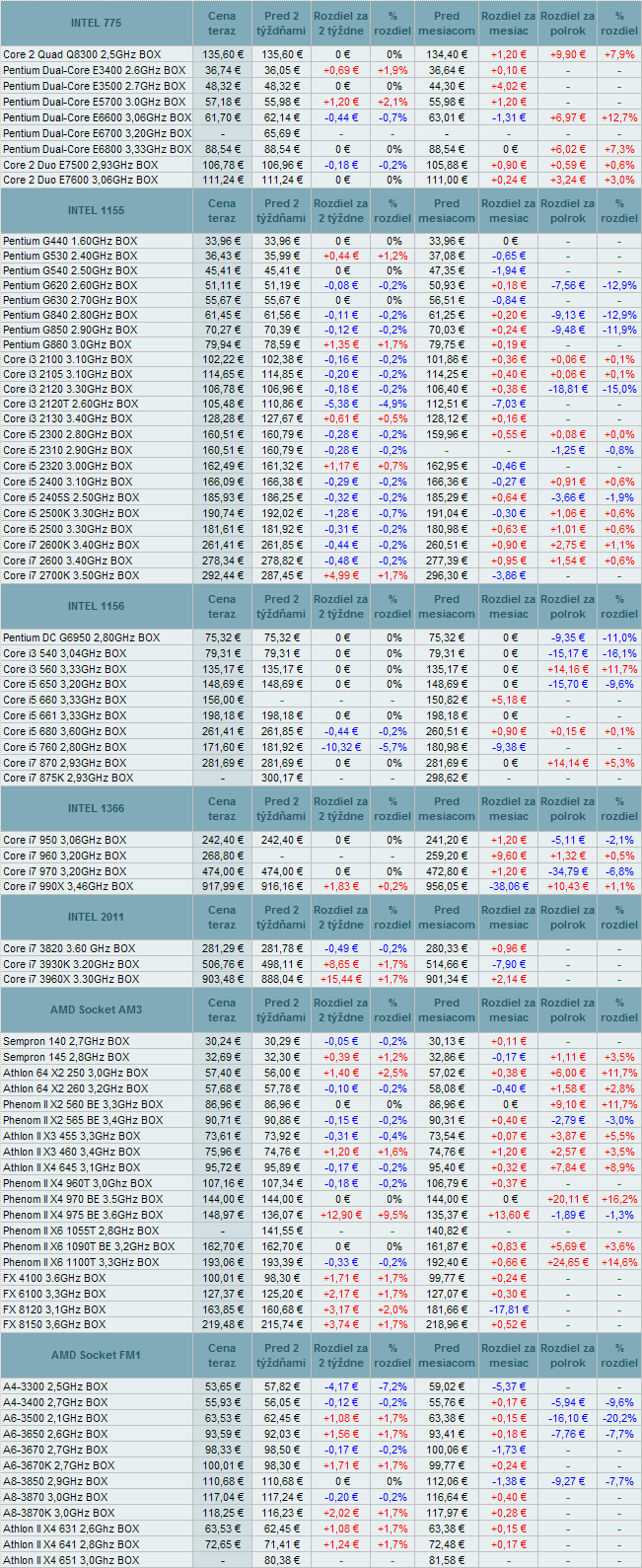Select Athlon 64 X2 250 3,0GHz BOX name
This screenshot has width=642, height=1568.
point(75,1073)
